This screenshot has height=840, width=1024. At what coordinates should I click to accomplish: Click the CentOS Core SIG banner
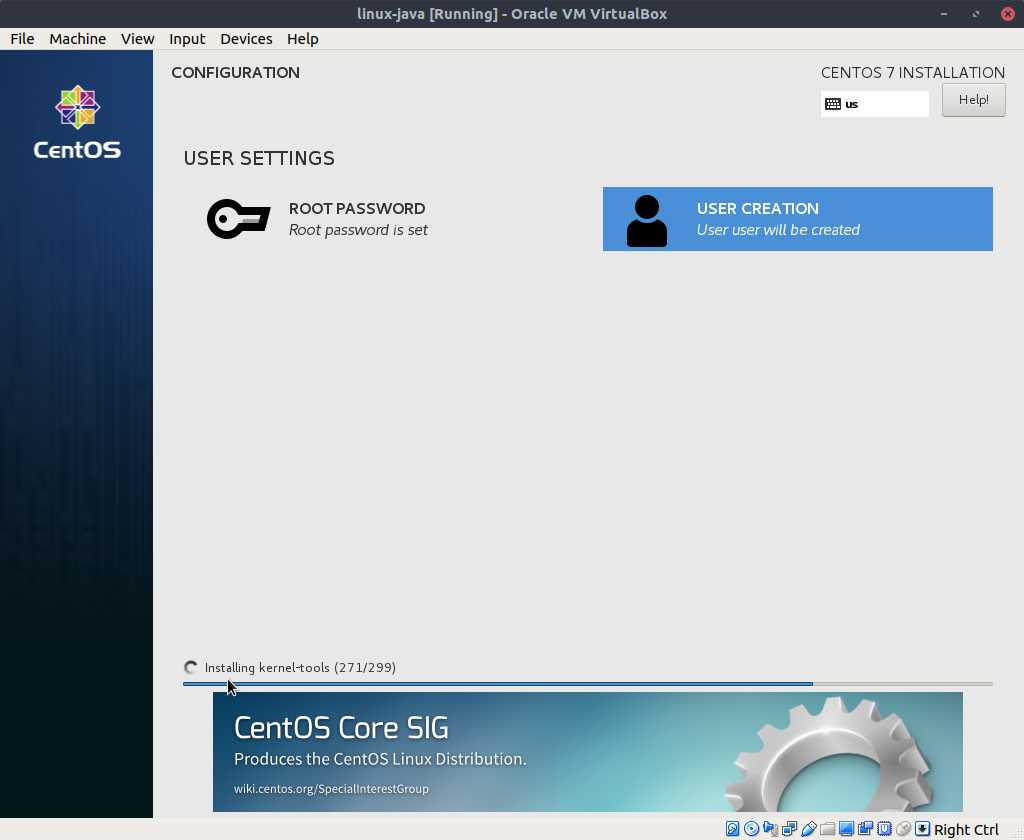click(588, 752)
